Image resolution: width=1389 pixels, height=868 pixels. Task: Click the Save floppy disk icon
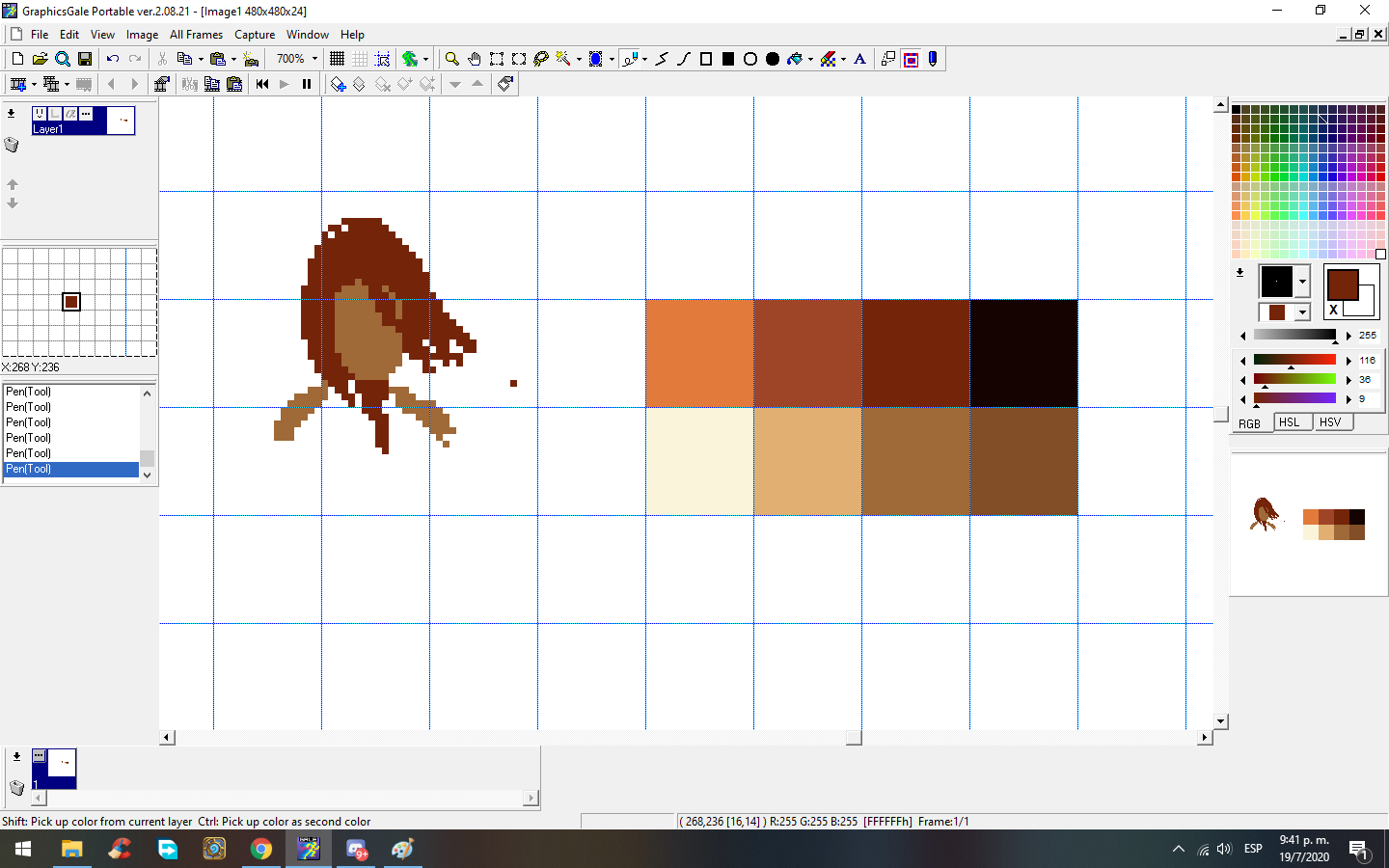(x=85, y=59)
